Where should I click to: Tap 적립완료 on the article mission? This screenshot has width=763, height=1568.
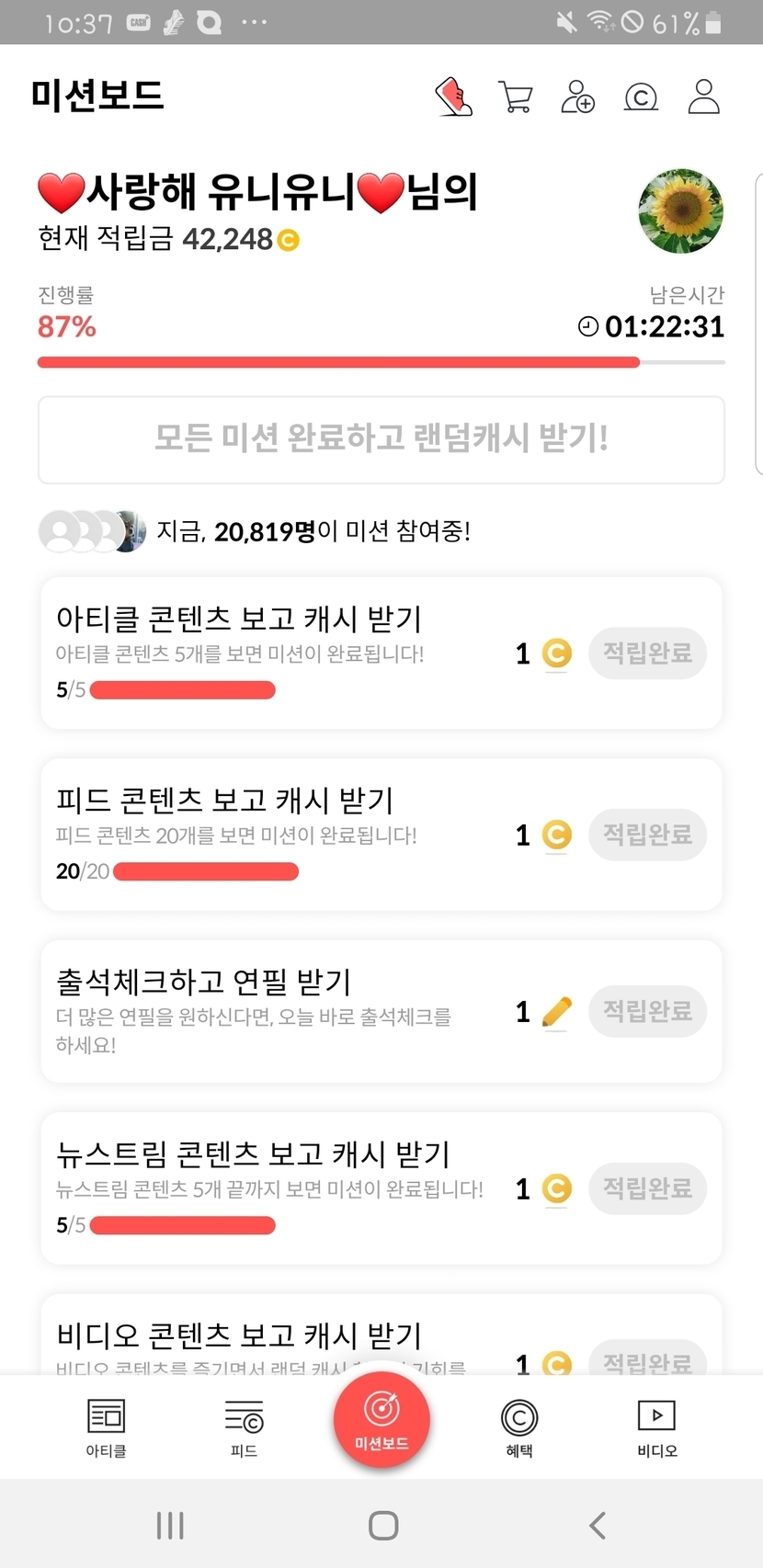coord(647,653)
